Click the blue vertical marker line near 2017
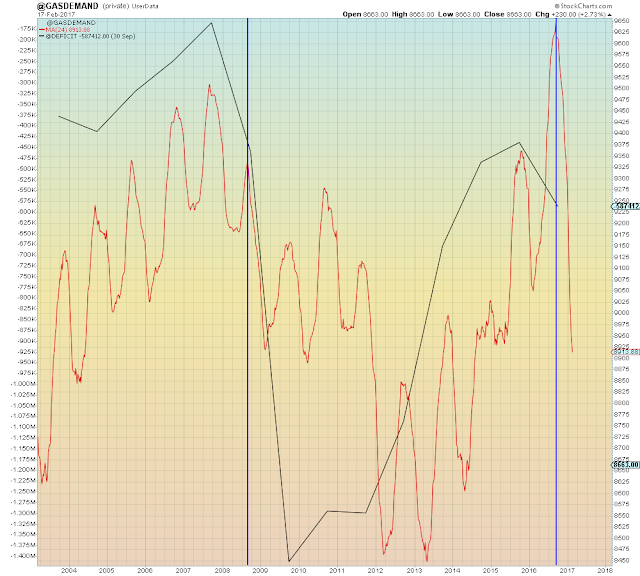 click(x=556, y=291)
